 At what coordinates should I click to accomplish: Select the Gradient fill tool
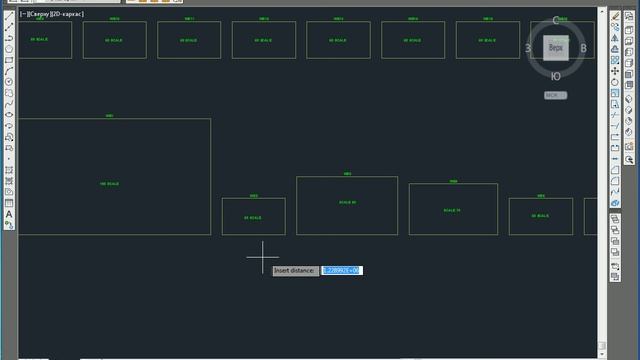tap(9, 181)
